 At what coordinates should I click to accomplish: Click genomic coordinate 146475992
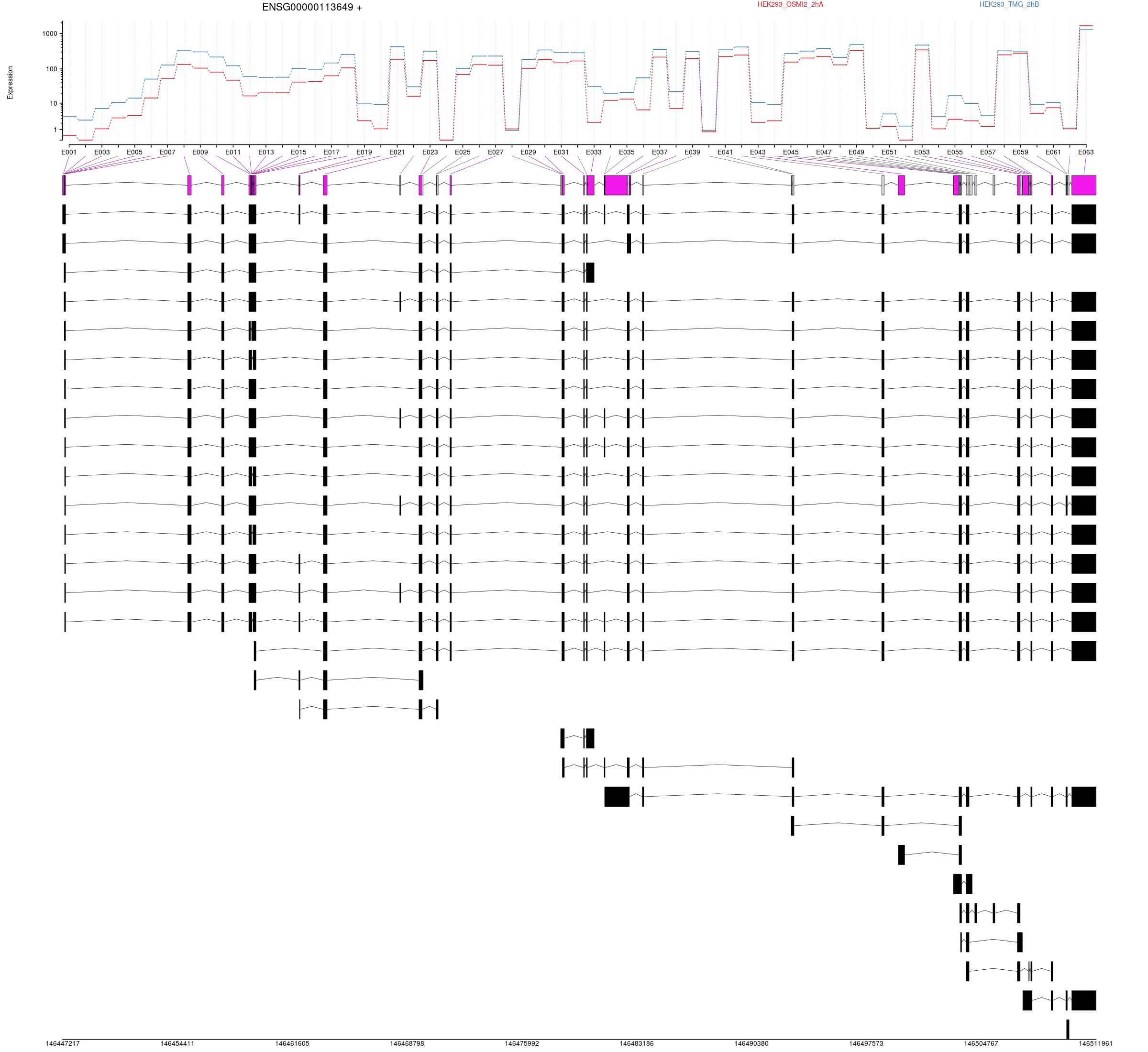coord(521,1043)
